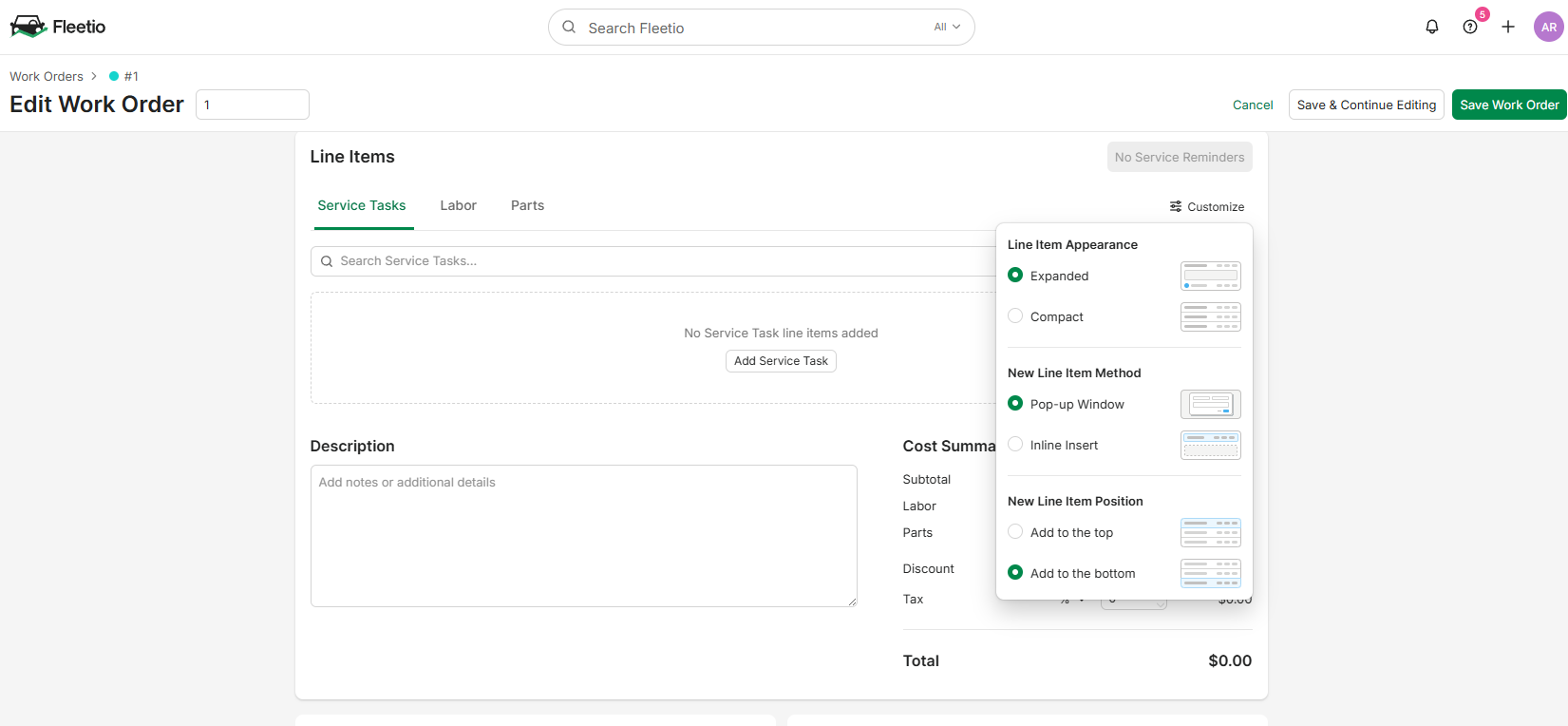Select the Pop-up Window radio button

pyautogui.click(x=1015, y=403)
